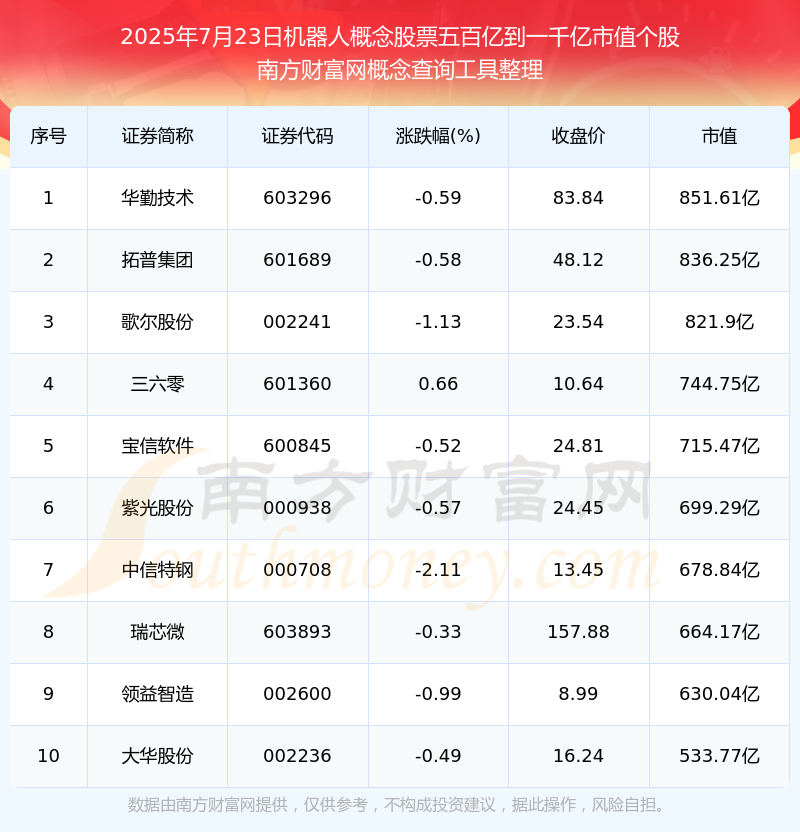The height and width of the screenshot is (832, 800).
Task: Click closing price 24.81
Action: point(578,446)
